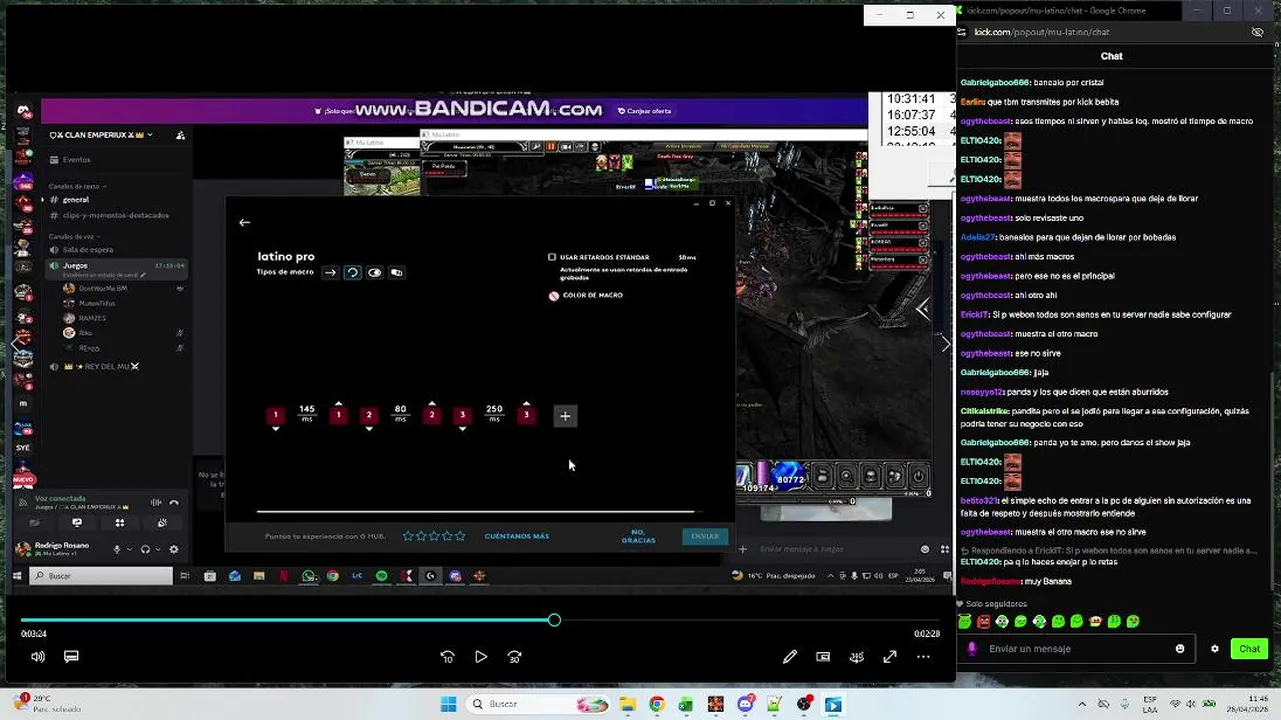Click the seek bar playhead knob
This screenshot has width=1281, height=720.
(554, 620)
